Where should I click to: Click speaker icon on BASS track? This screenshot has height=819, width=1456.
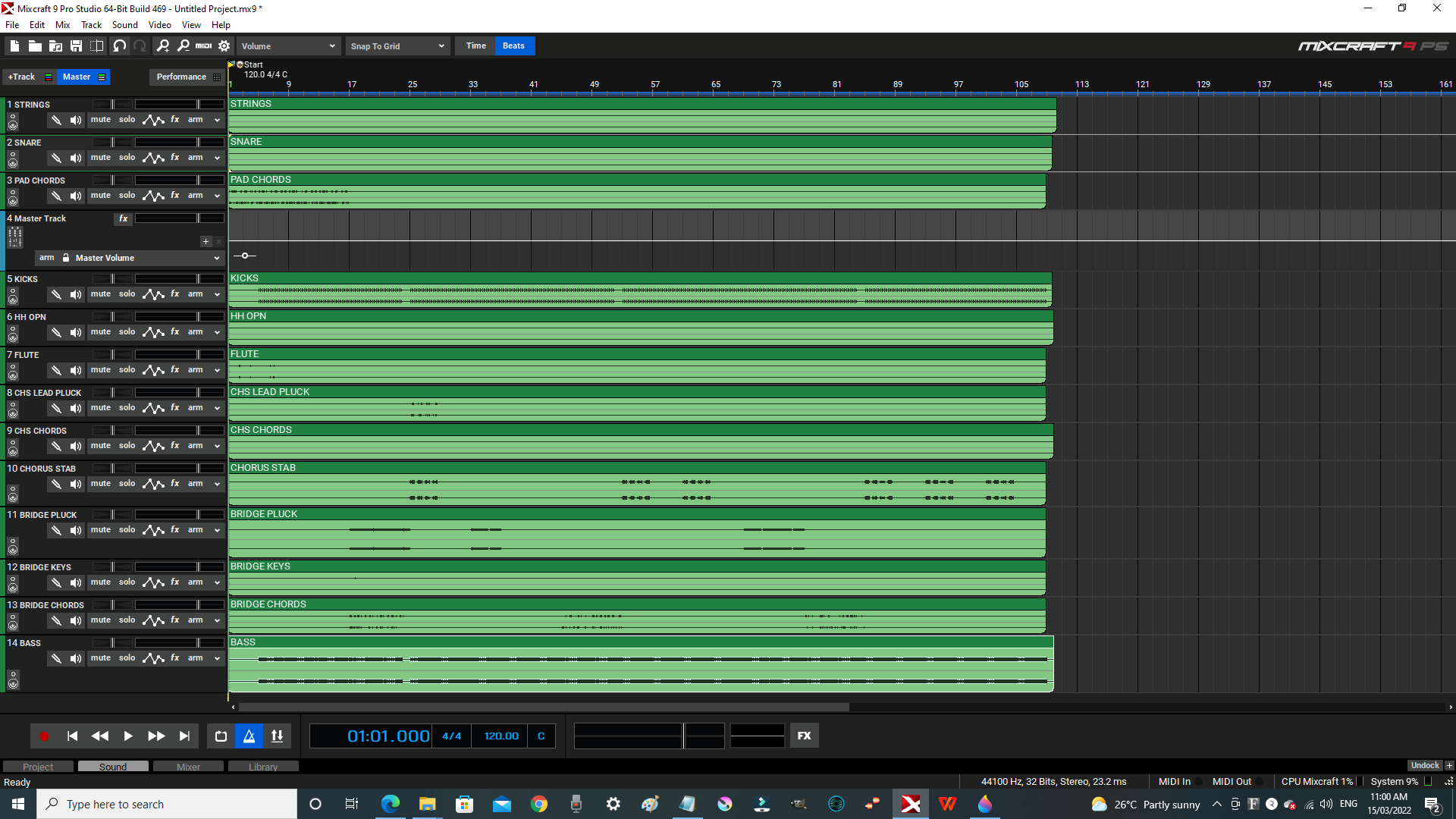click(76, 658)
